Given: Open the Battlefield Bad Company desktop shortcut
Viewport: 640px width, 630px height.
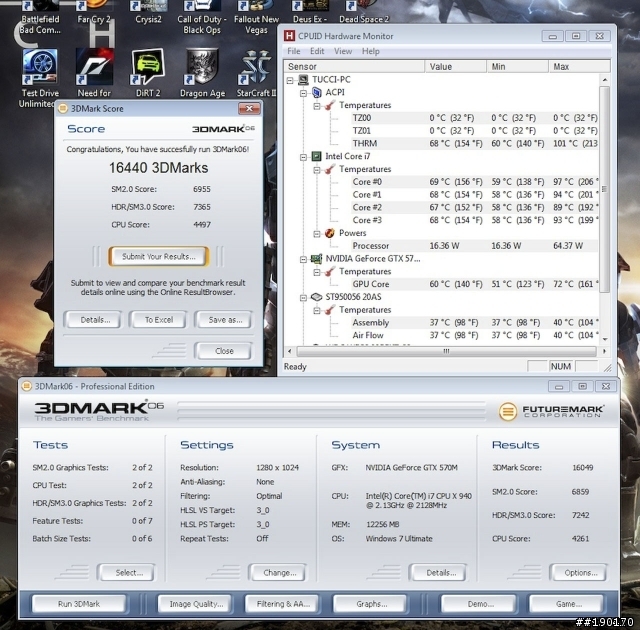Looking at the screenshot, I should click(x=40, y=17).
